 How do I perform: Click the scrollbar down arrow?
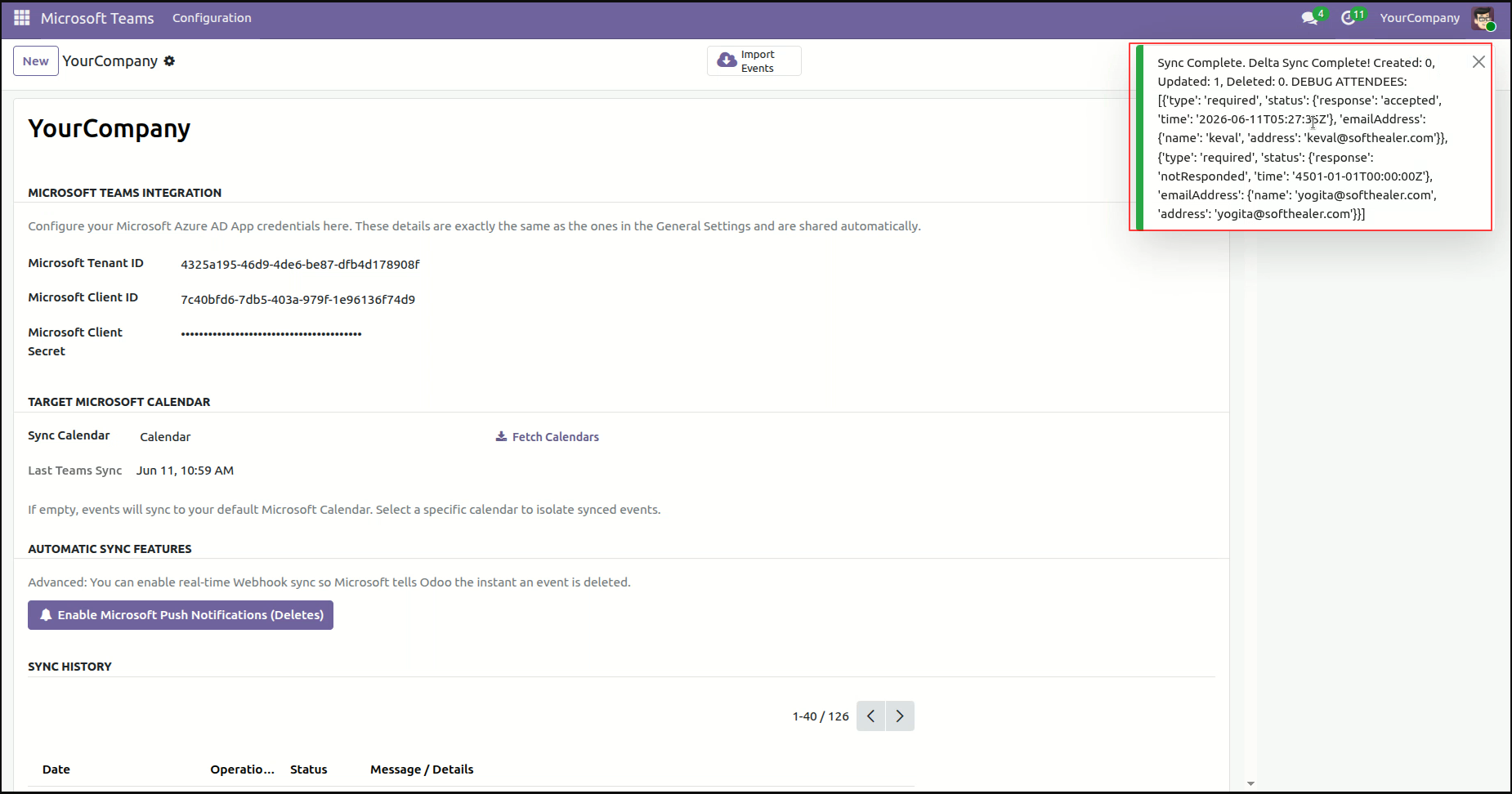(1250, 784)
